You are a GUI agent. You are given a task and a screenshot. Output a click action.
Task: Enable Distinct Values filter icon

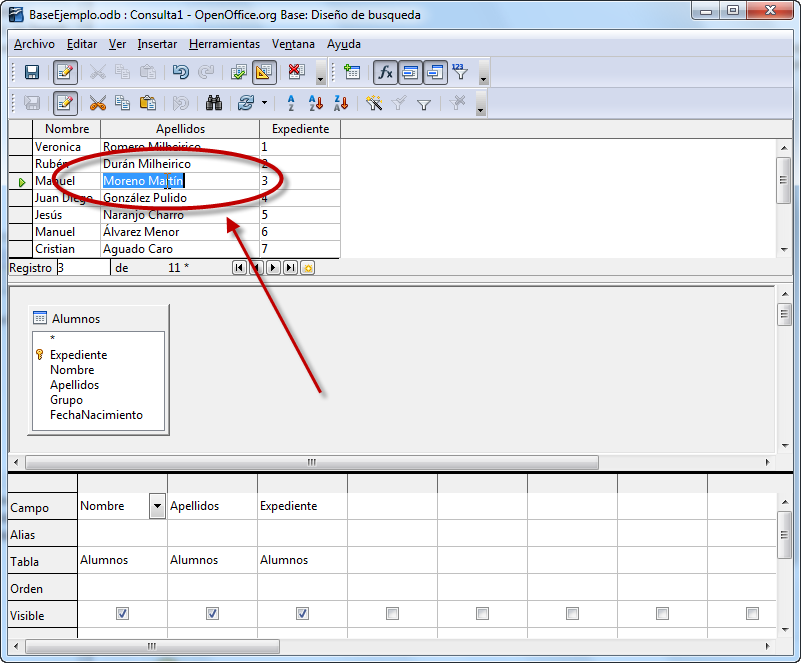point(460,72)
